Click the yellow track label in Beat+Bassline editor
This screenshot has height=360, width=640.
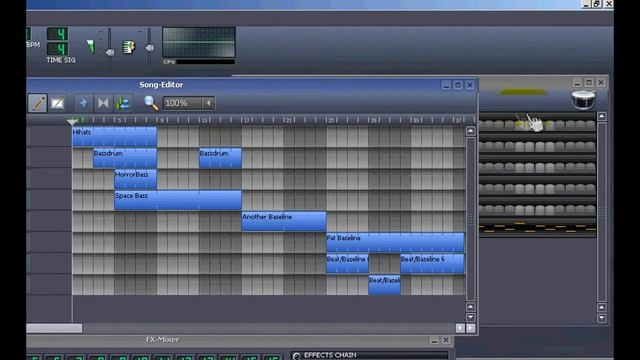(x=524, y=92)
